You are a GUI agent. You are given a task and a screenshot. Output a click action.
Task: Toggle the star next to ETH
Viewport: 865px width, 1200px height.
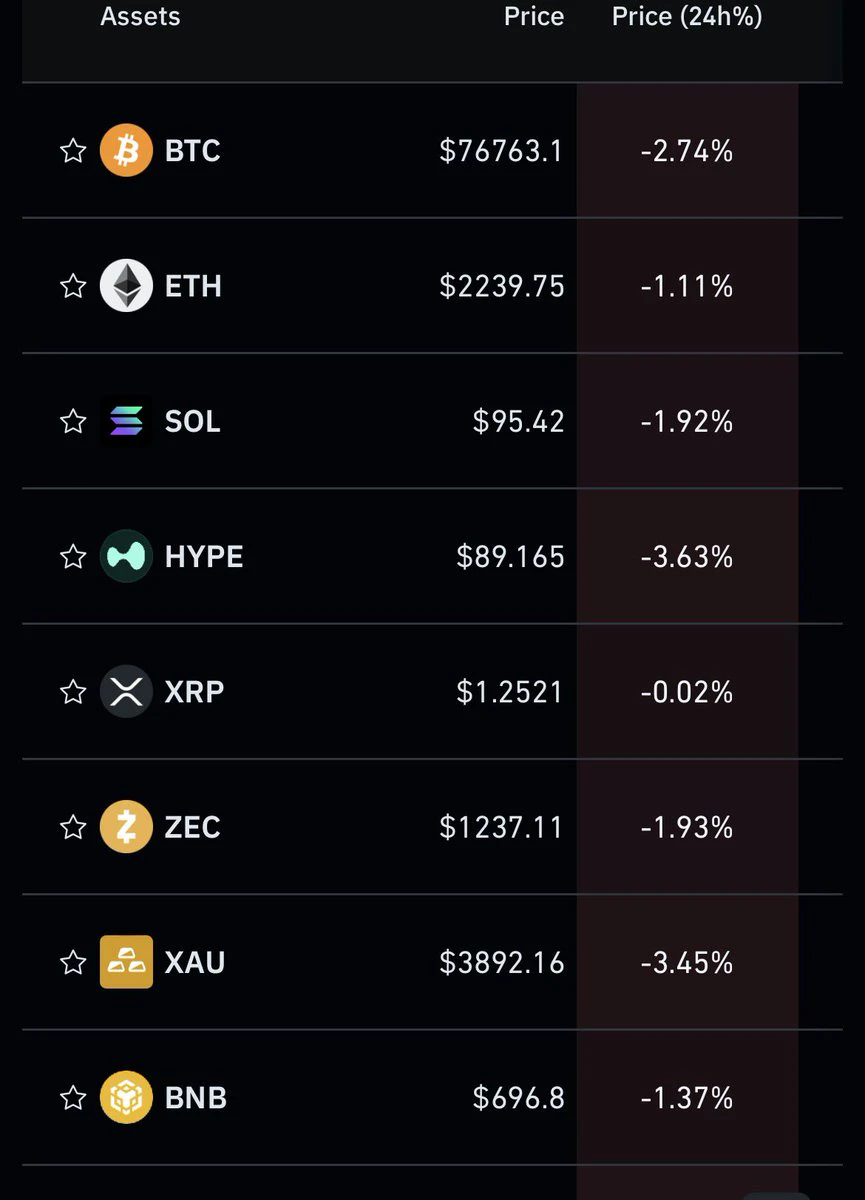pyautogui.click(x=73, y=286)
